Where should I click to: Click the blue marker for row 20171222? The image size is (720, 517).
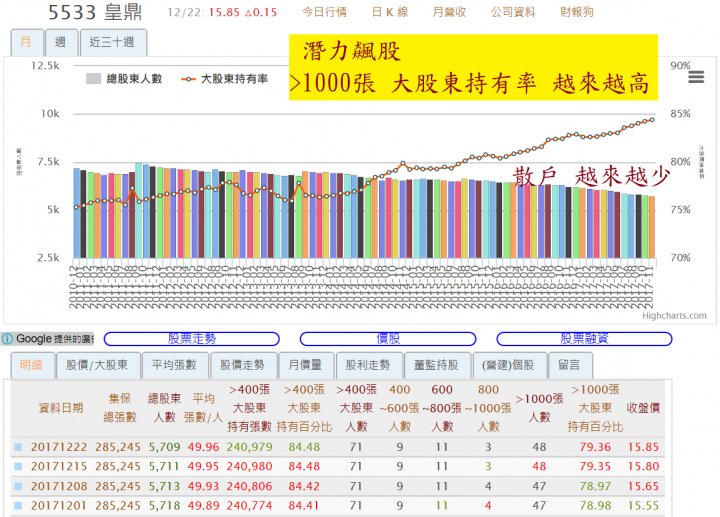pos(17,446)
